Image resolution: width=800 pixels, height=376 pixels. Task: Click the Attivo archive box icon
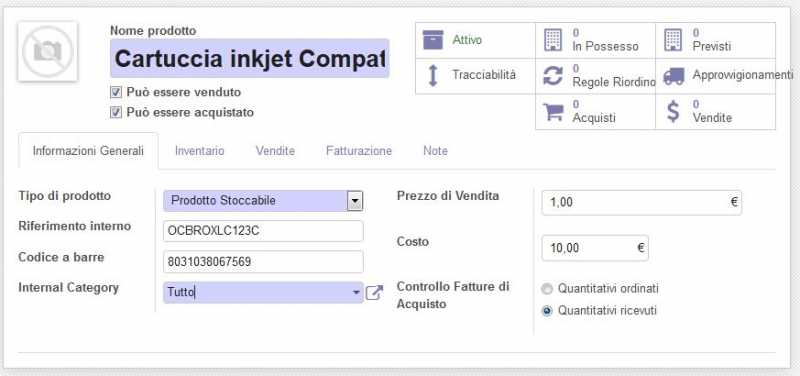pyautogui.click(x=433, y=40)
